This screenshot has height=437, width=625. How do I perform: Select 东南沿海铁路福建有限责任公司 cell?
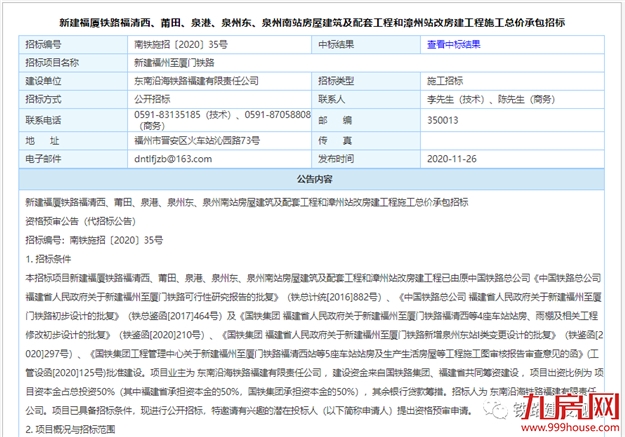219,81
